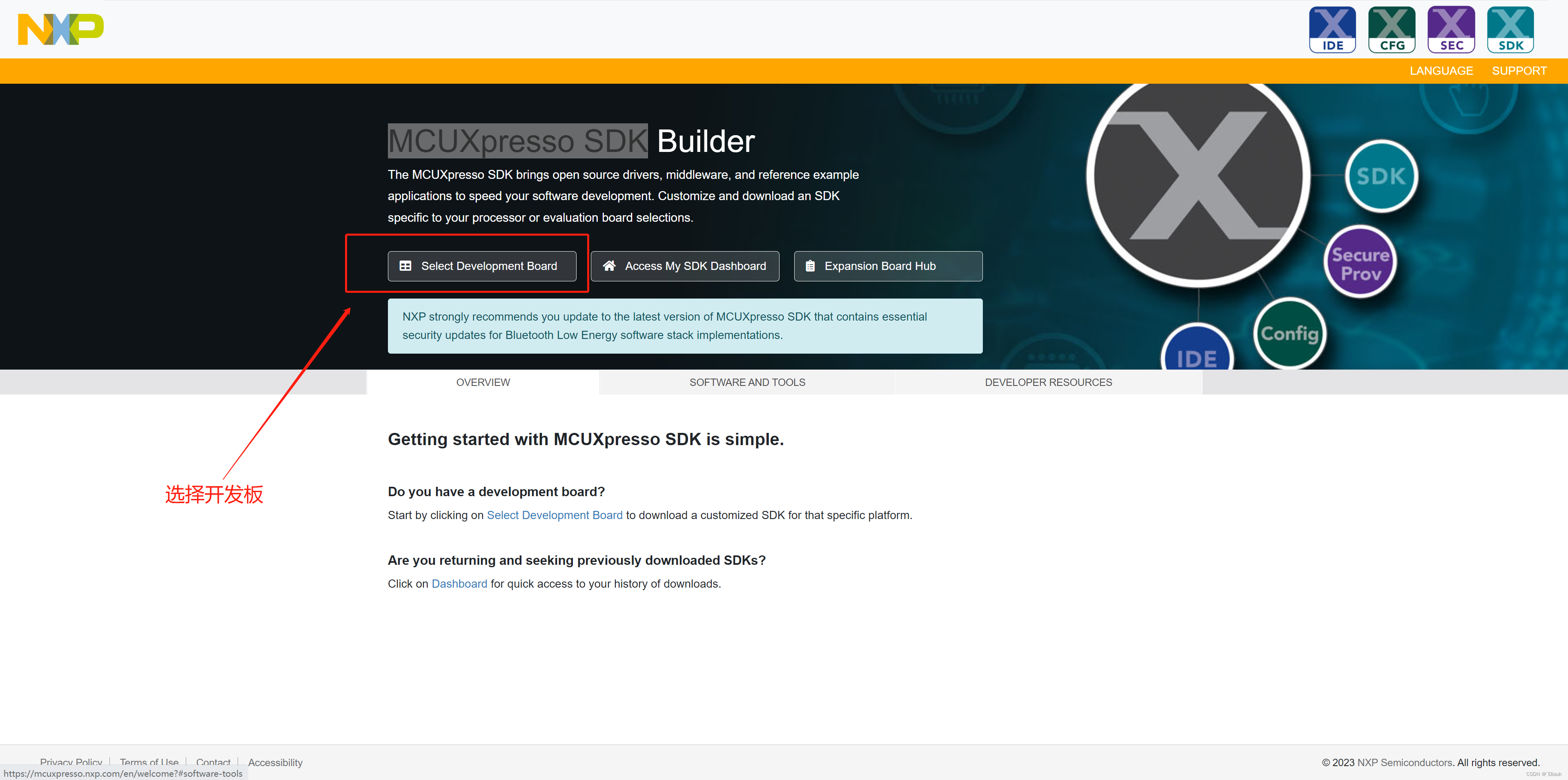The image size is (1568, 780).
Task: Click the Bluetooth Low Energy security notice
Action: (x=685, y=326)
